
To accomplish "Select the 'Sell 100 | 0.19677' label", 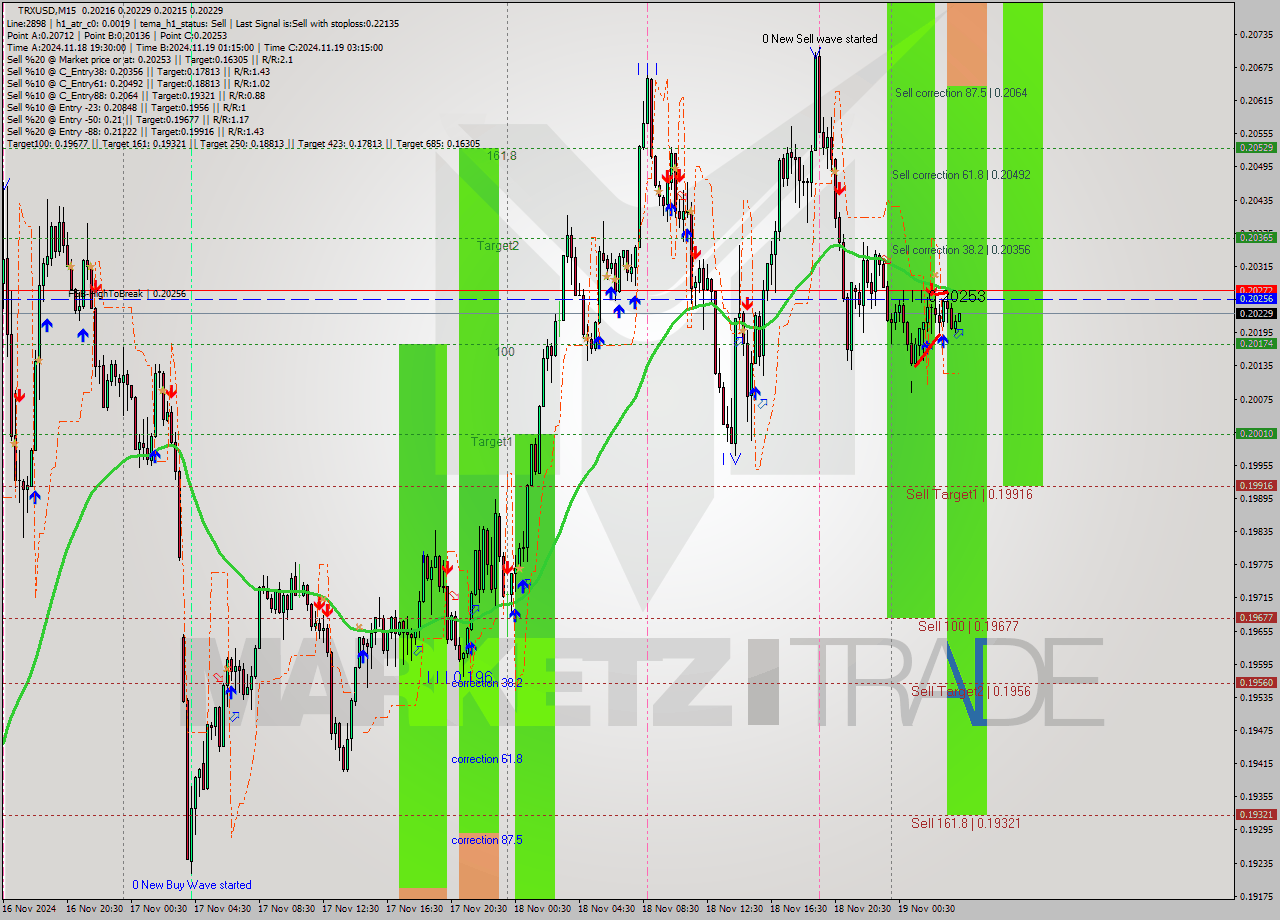I will click(968, 626).
